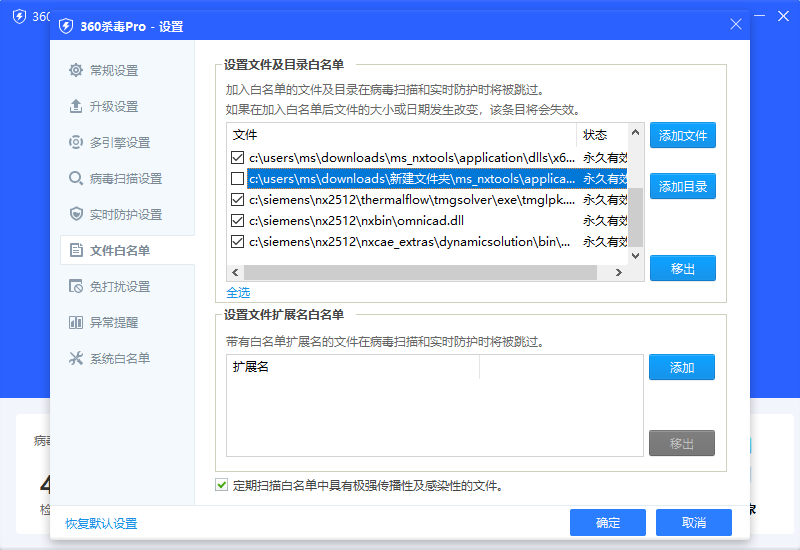Click the 文件 column header
Viewport: 800px width, 550px height.
coord(402,135)
